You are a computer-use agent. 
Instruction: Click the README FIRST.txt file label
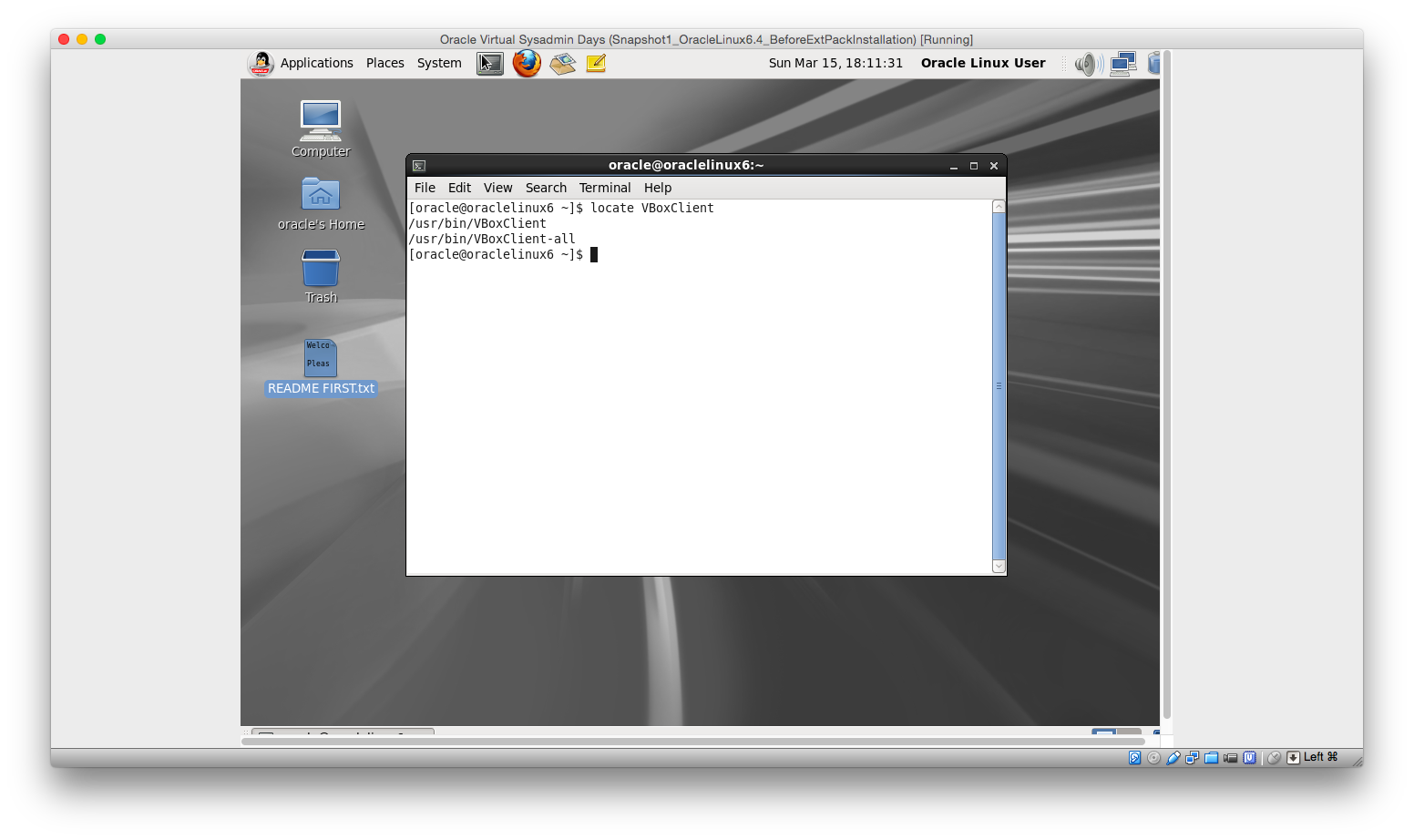click(x=321, y=388)
